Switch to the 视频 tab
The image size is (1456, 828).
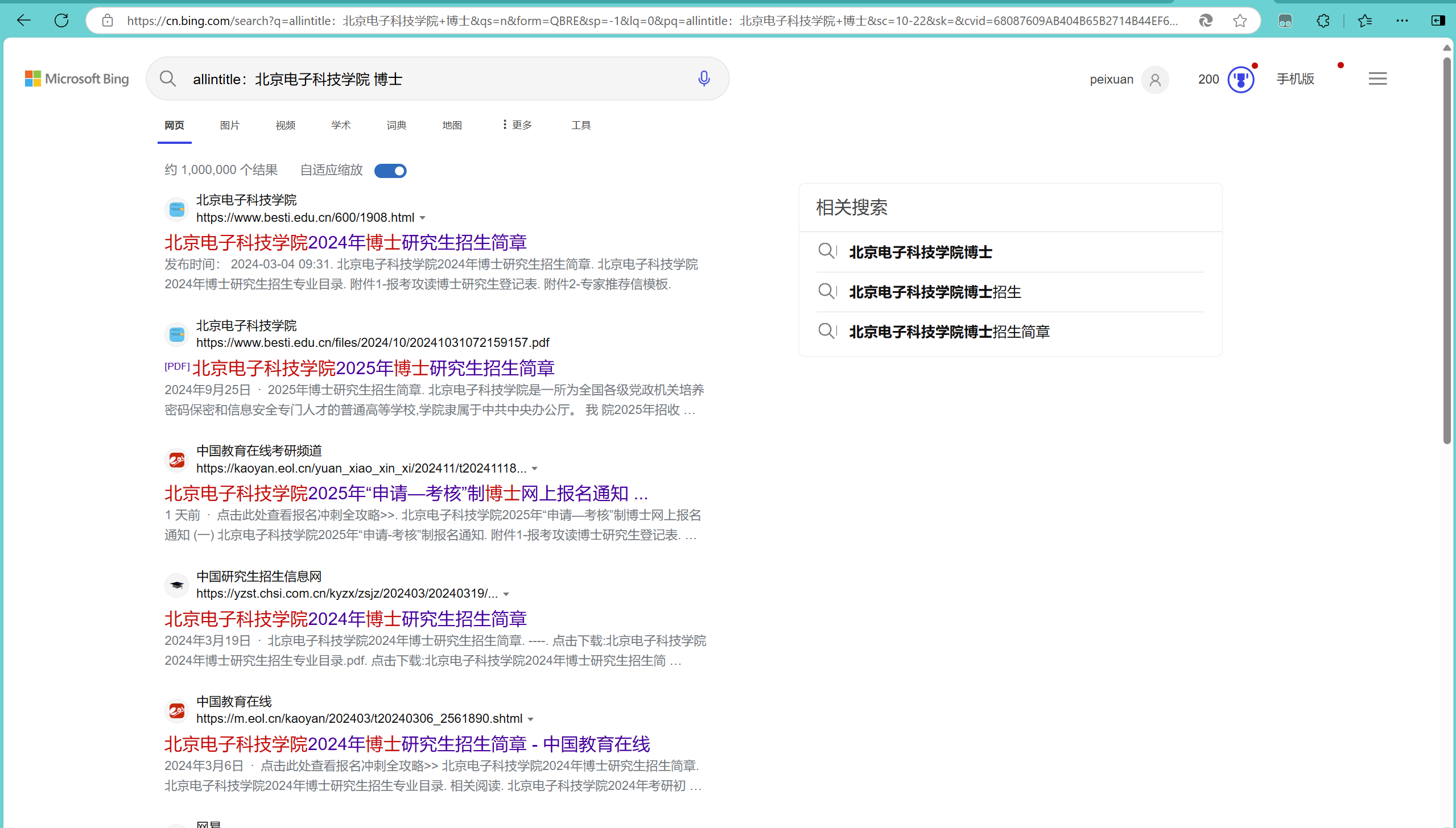click(x=286, y=125)
